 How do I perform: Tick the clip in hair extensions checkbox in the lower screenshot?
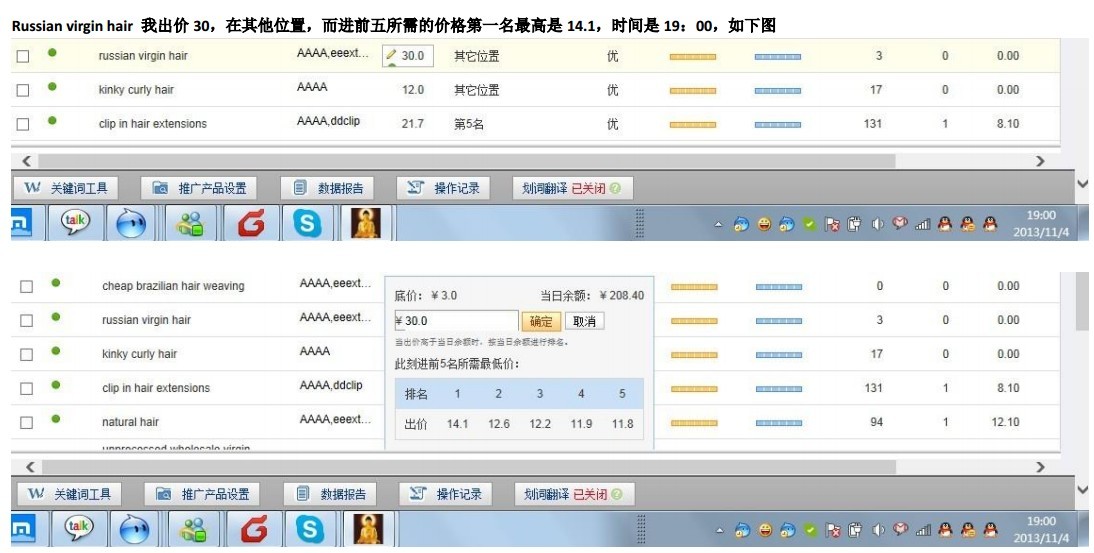pos(27,388)
